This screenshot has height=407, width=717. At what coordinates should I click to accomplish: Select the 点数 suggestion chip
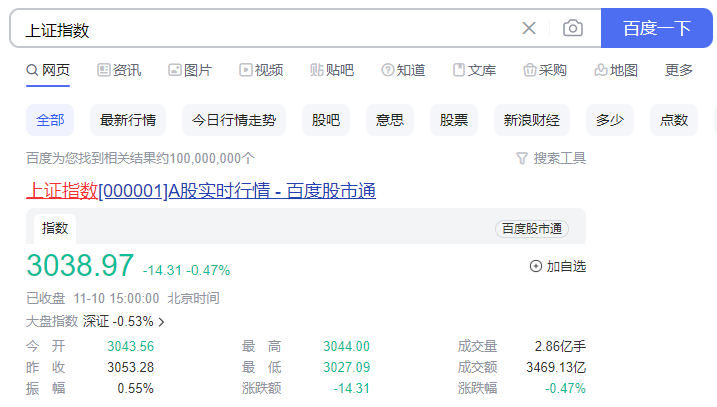674,120
